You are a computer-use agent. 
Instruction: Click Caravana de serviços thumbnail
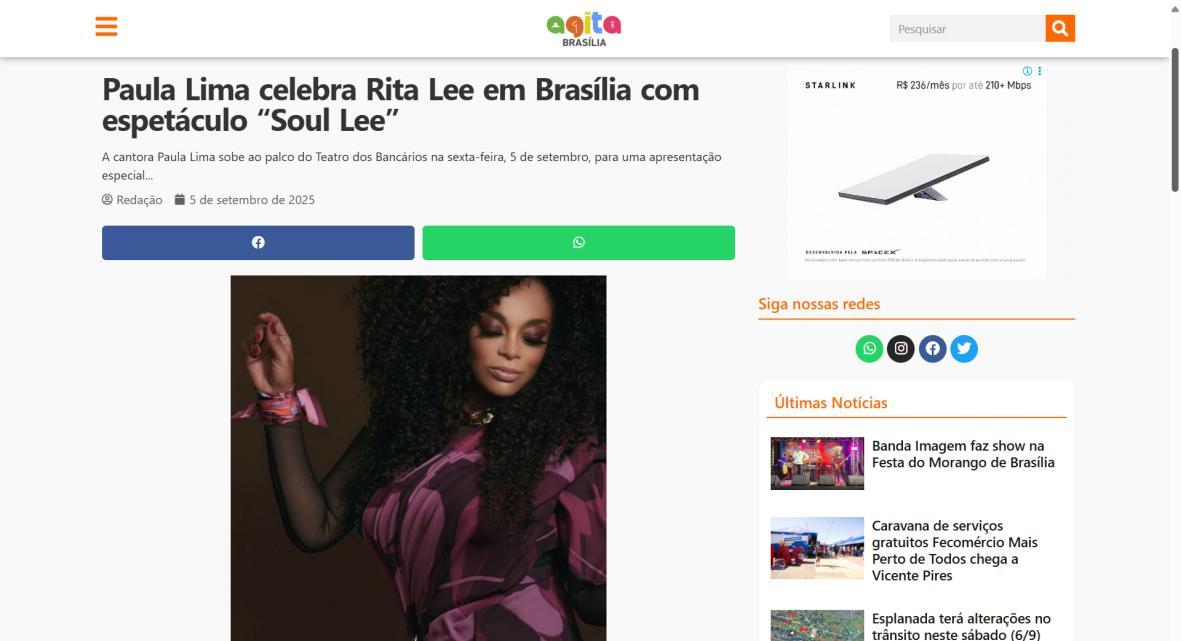[817, 548]
